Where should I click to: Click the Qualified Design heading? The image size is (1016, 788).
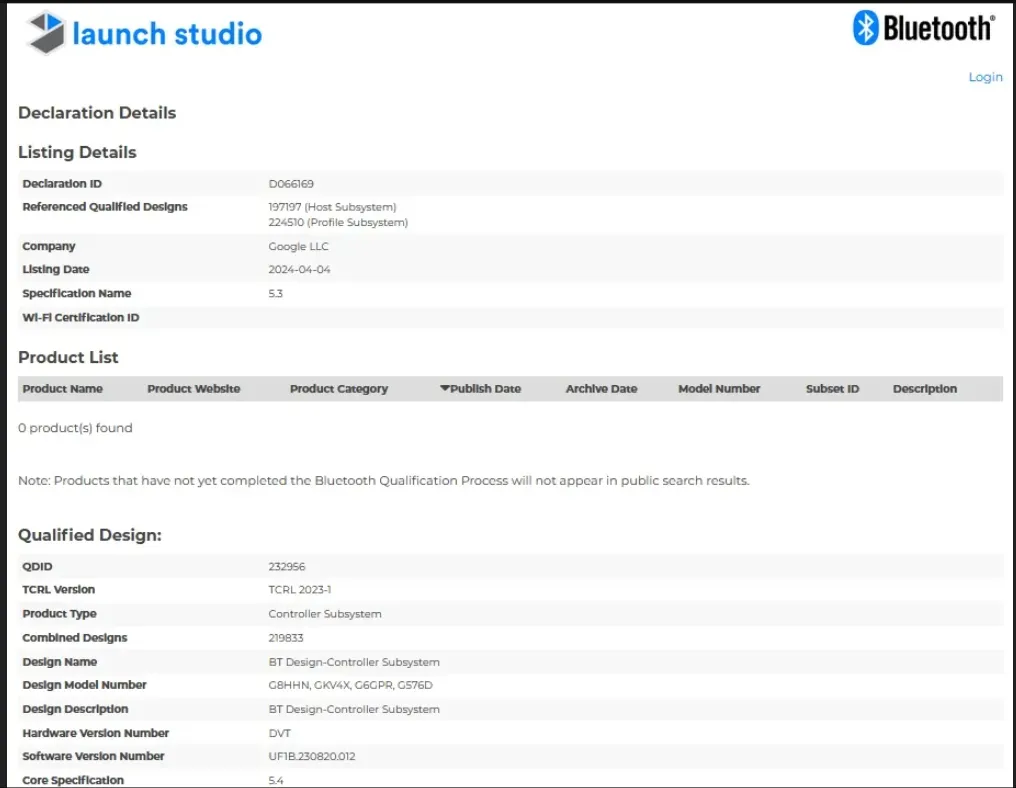point(89,535)
